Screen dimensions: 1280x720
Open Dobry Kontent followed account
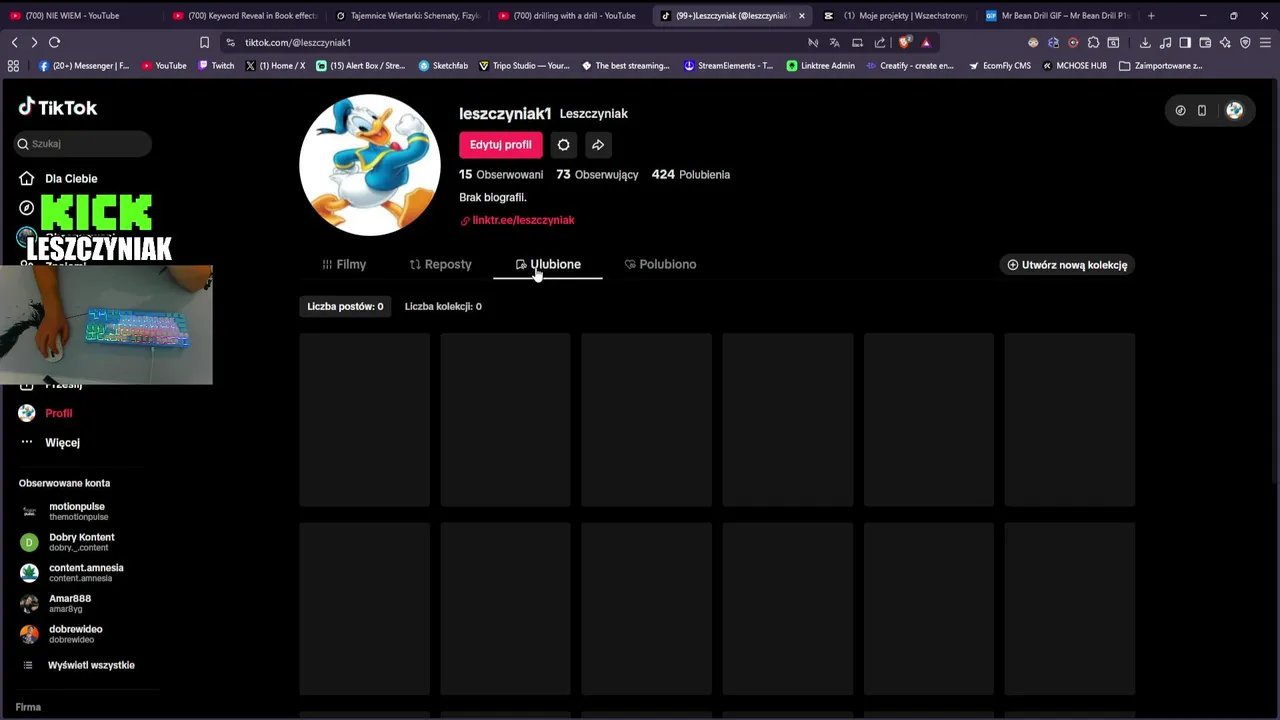pyautogui.click(x=82, y=542)
